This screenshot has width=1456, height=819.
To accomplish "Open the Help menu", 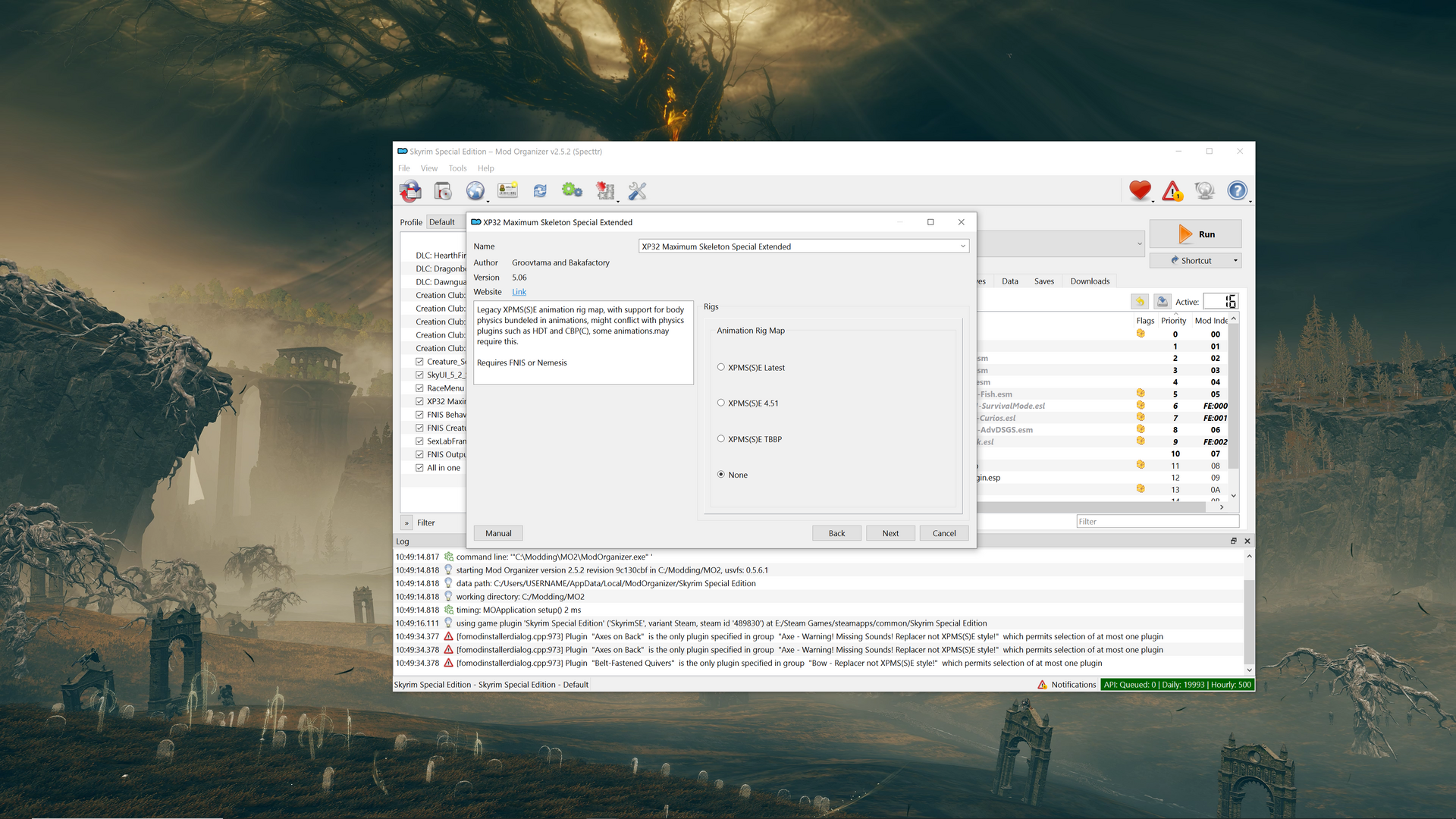I will tap(485, 168).
